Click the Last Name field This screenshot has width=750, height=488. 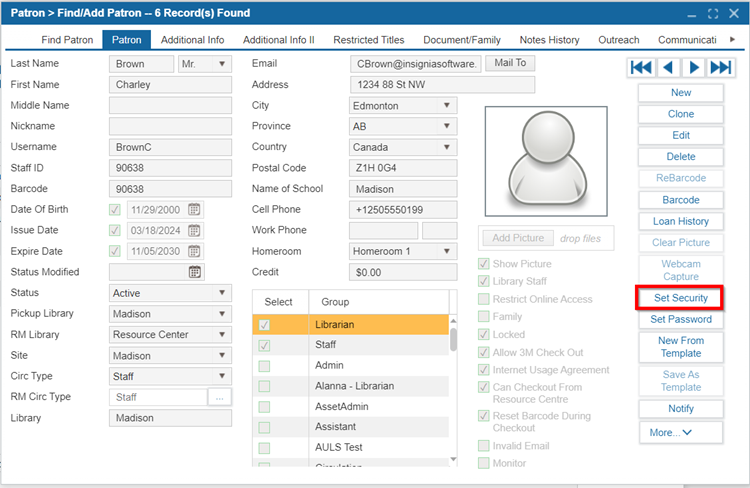(x=142, y=64)
